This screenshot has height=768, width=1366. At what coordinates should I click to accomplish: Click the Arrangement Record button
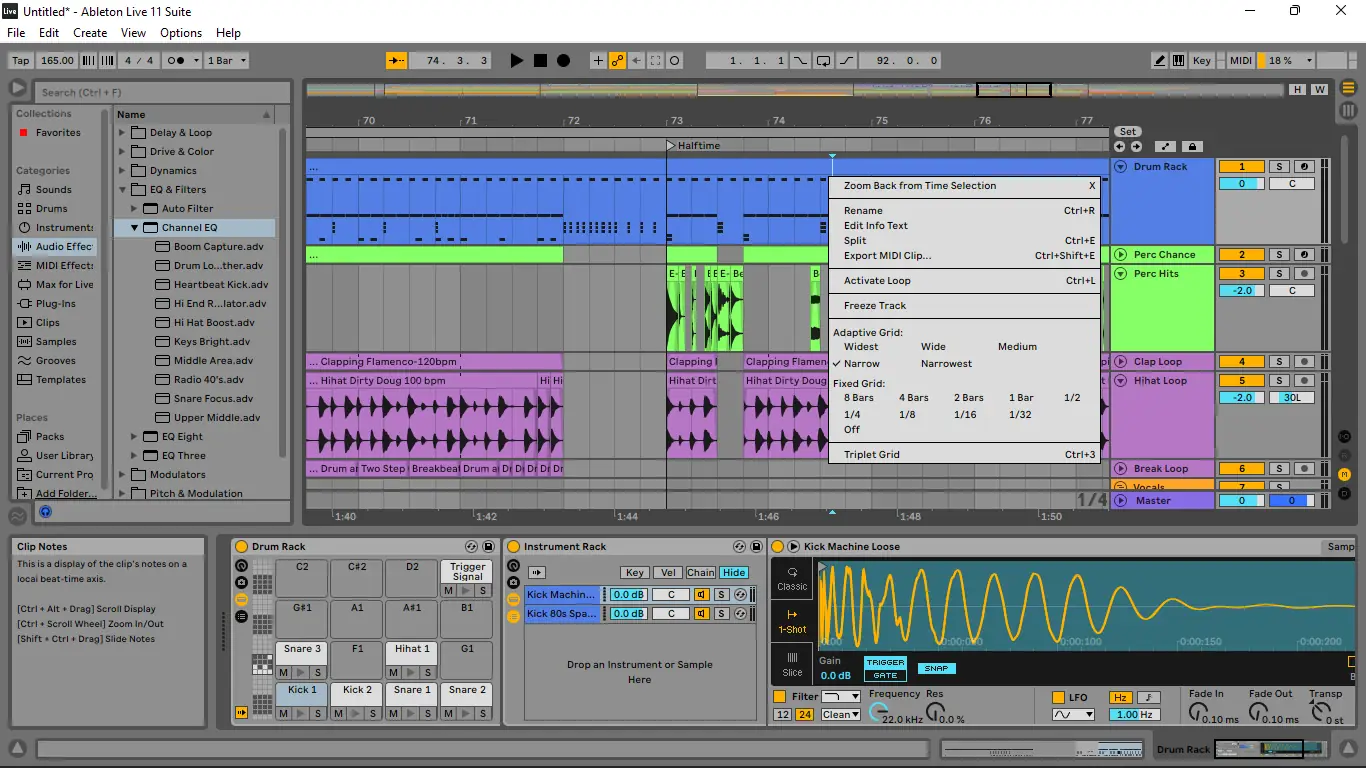click(x=563, y=61)
